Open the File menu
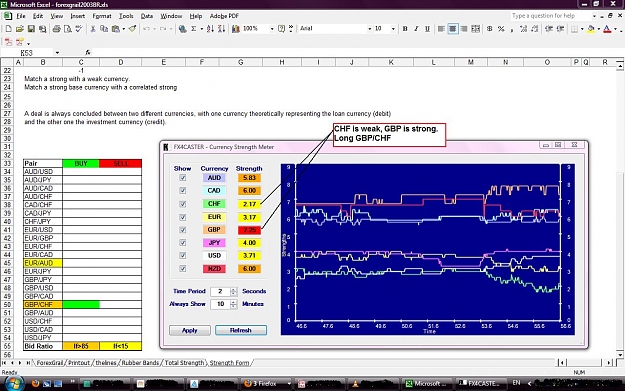The height and width of the screenshot is (391, 625). click(x=21, y=16)
